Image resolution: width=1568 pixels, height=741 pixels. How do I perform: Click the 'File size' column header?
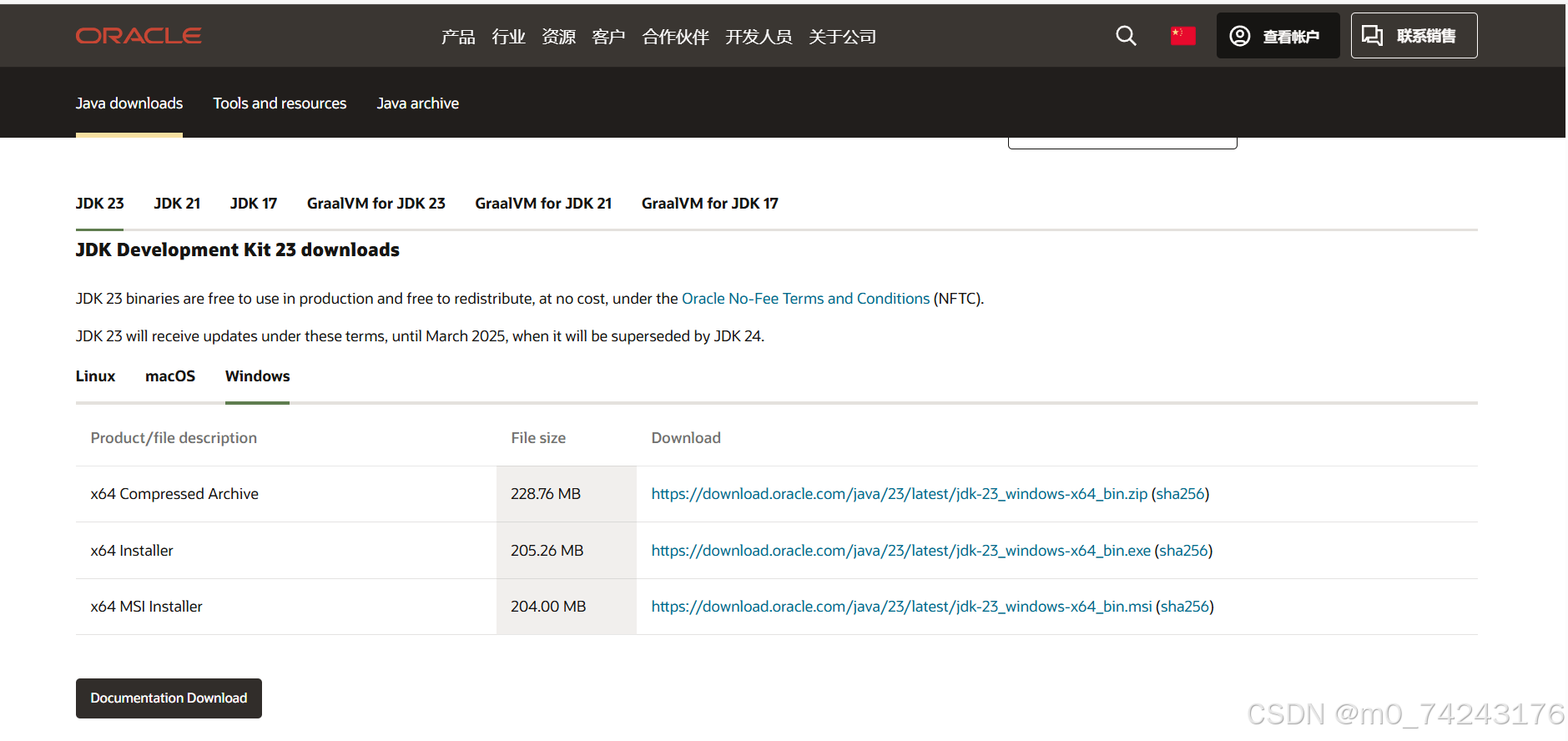[538, 438]
